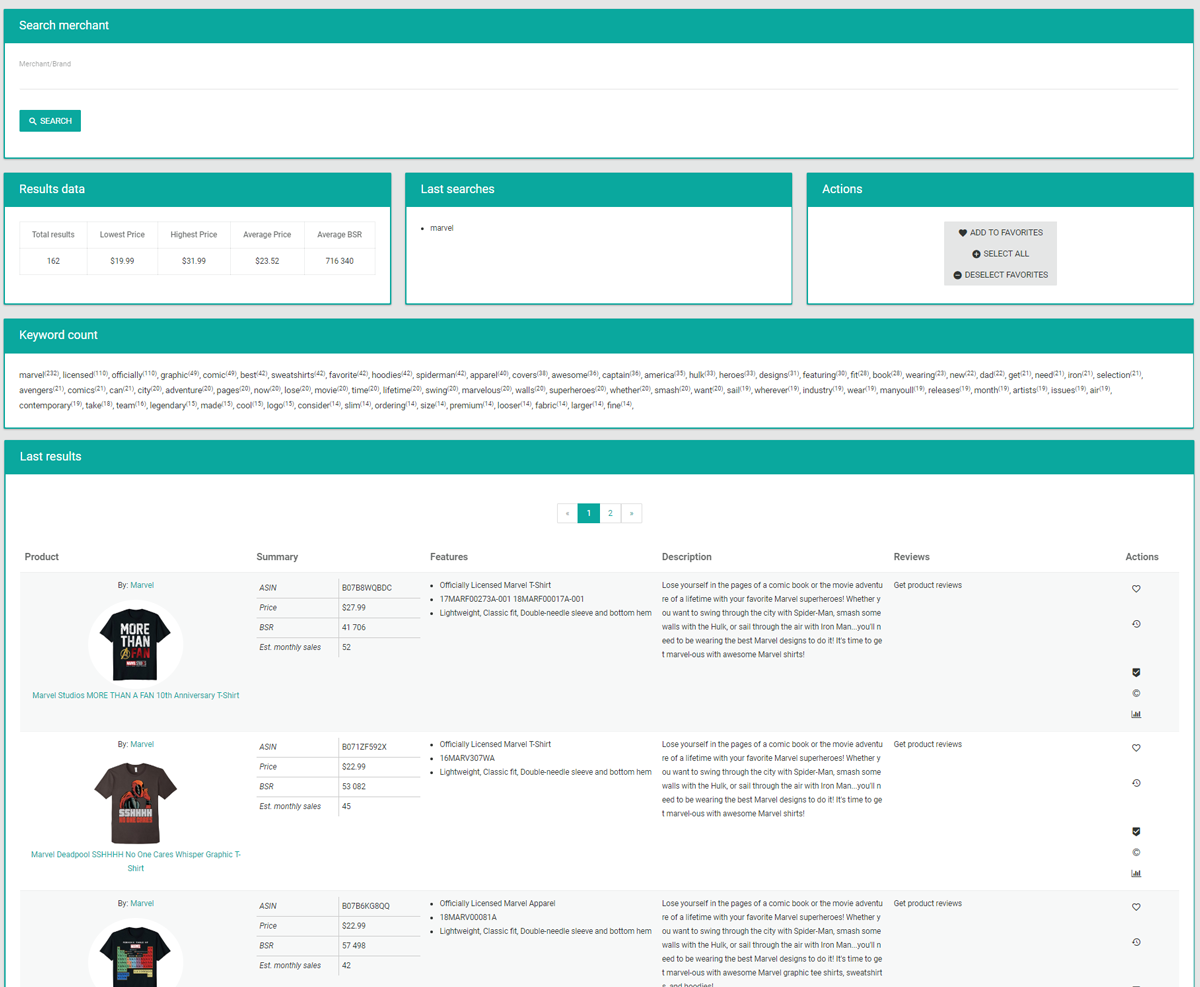Select results page 1
Image resolution: width=1200 pixels, height=987 pixels.
[x=589, y=513]
